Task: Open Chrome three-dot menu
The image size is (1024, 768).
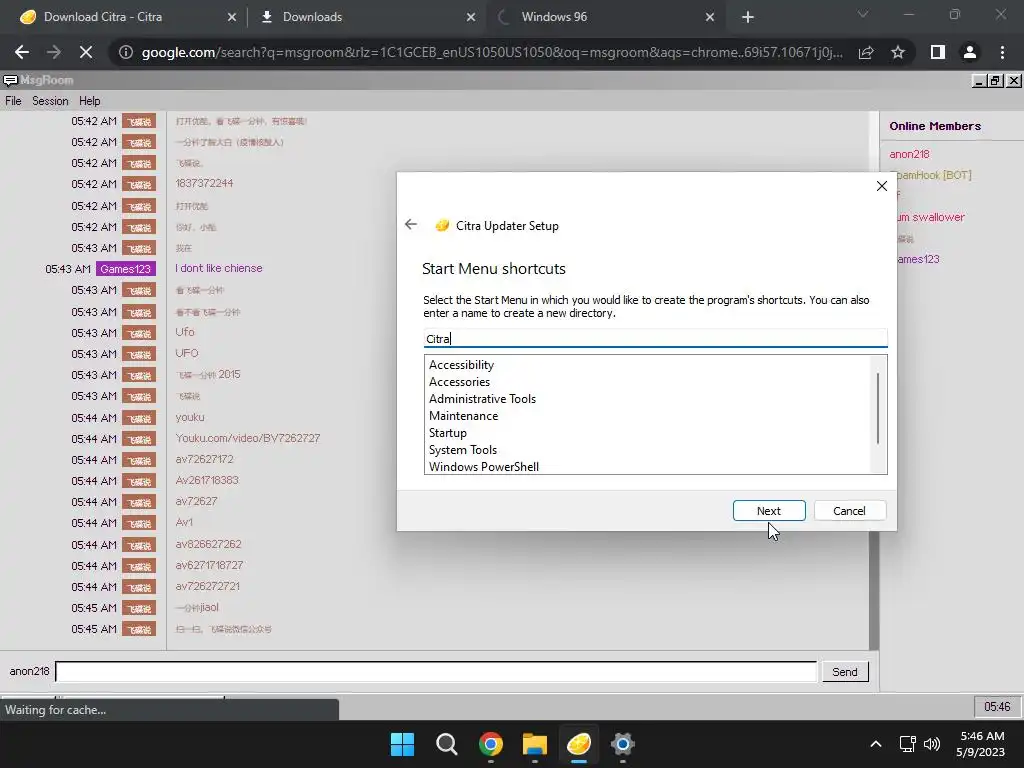Action: coord(1002,52)
